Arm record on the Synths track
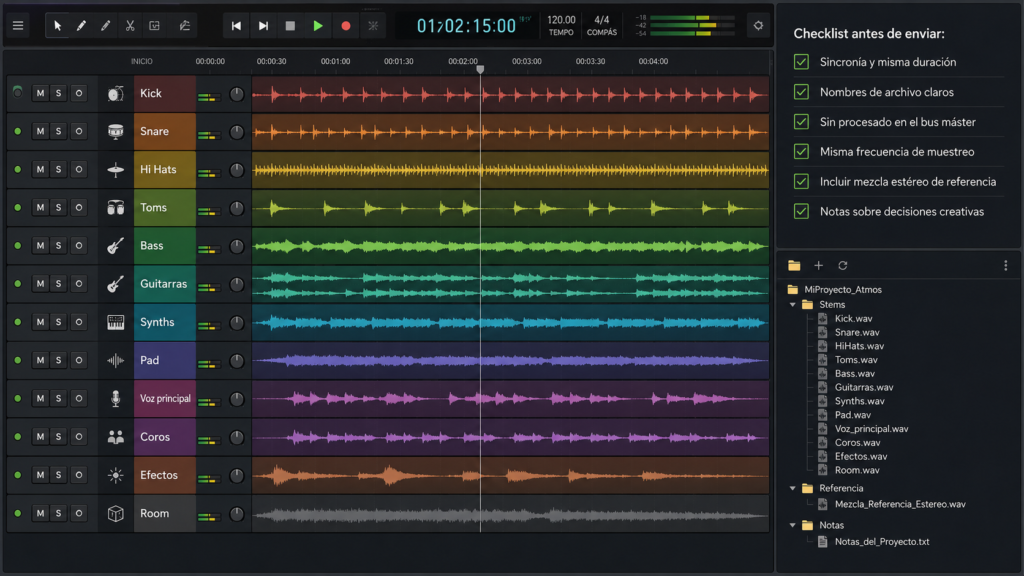 (78, 323)
